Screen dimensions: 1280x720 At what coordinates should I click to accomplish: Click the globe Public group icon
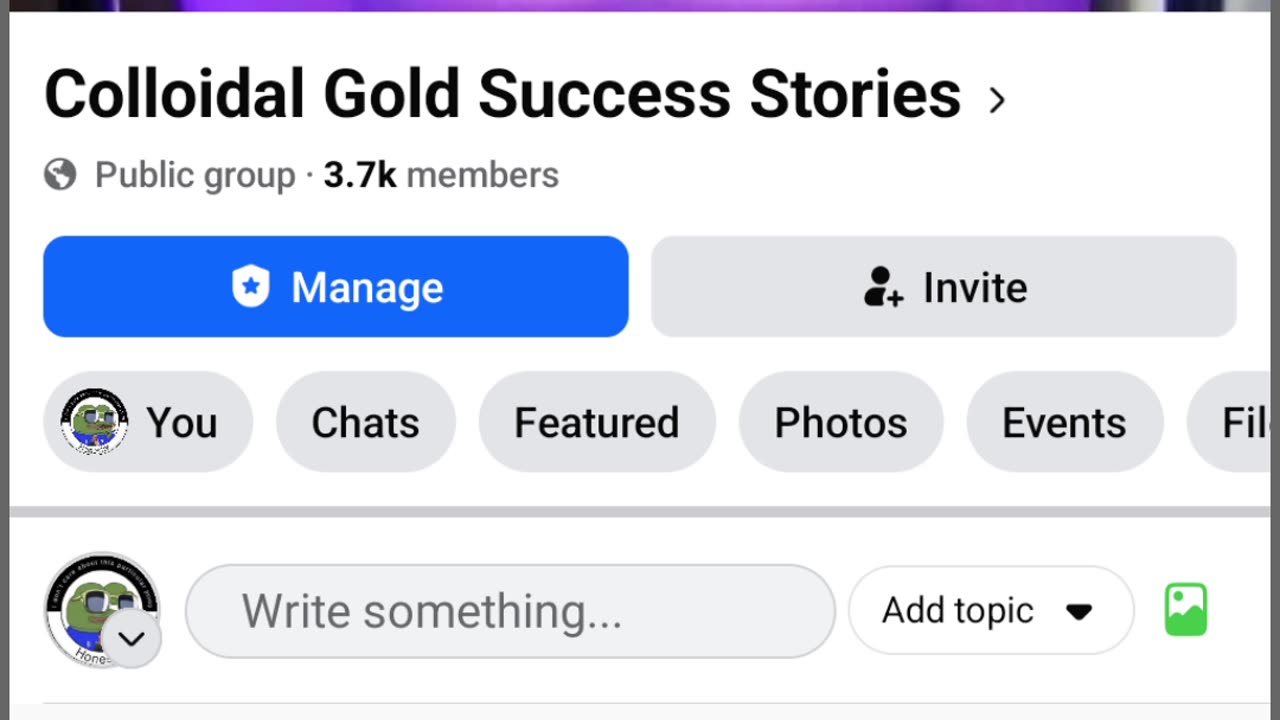pos(61,175)
